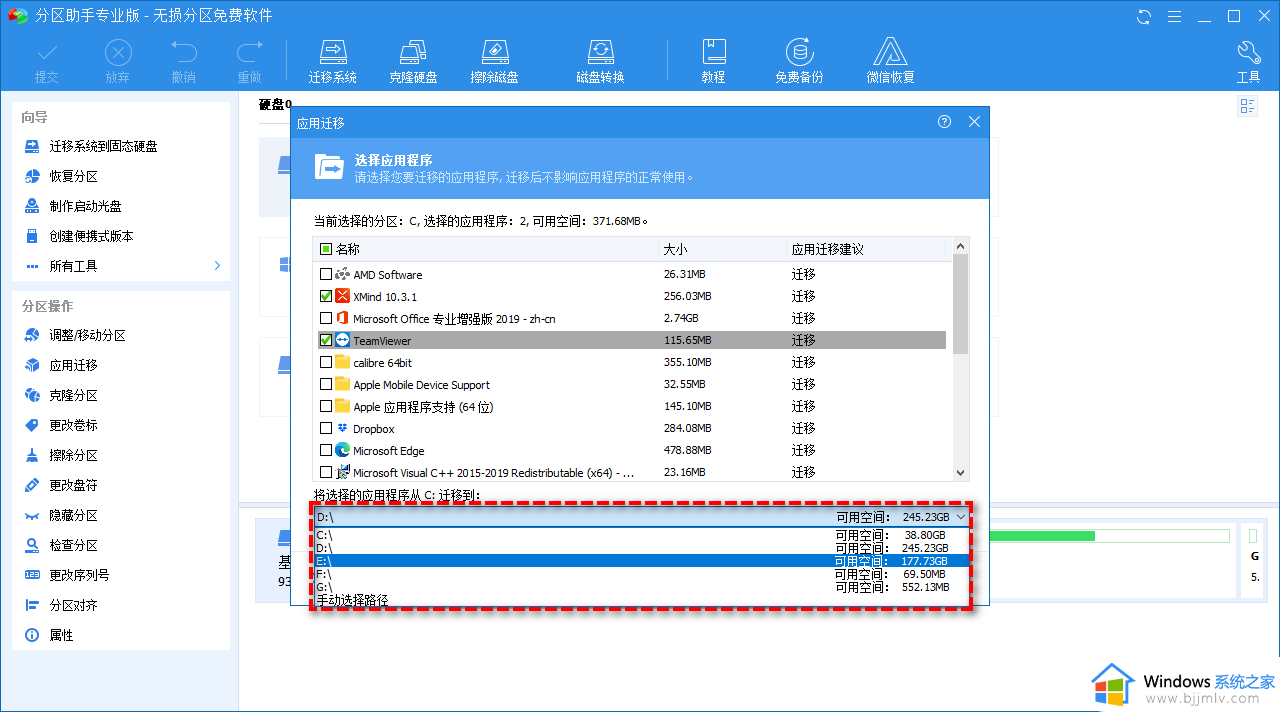This screenshot has width=1280, height=712.
Task: Open the 迁移系统 migrate OS tool
Action: [x=333, y=62]
